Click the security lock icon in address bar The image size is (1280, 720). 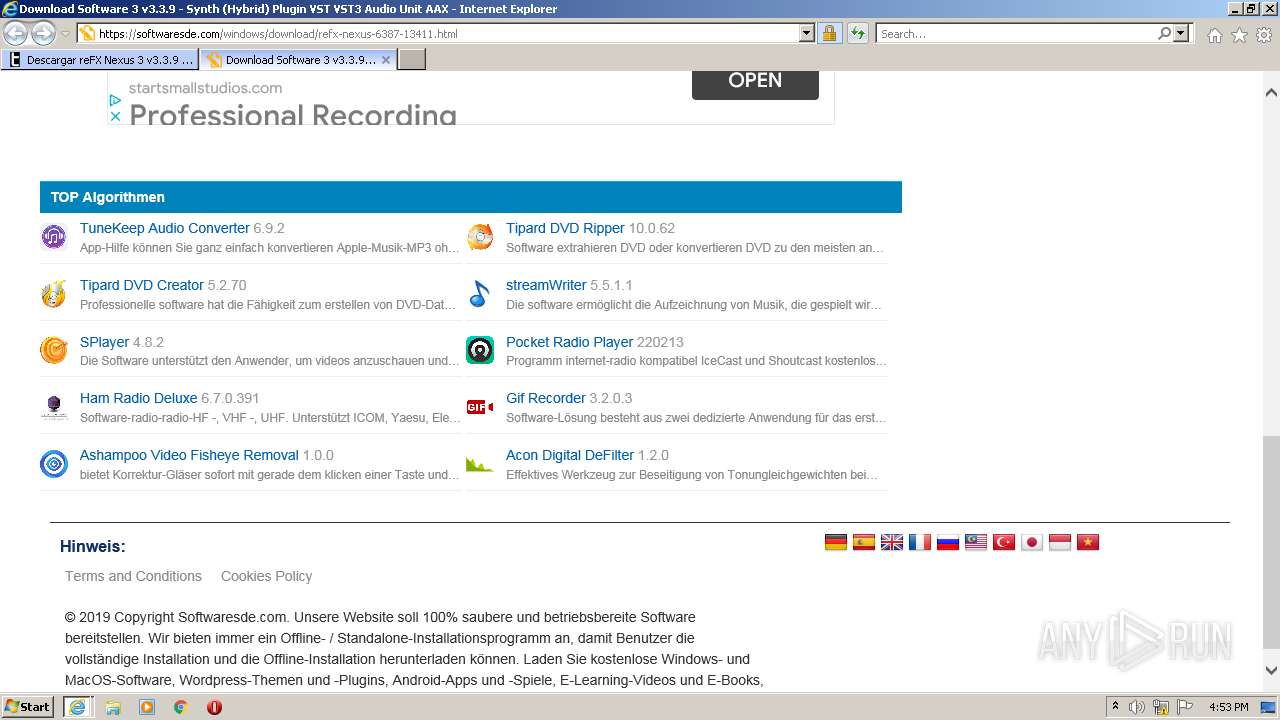click(829, 33)
